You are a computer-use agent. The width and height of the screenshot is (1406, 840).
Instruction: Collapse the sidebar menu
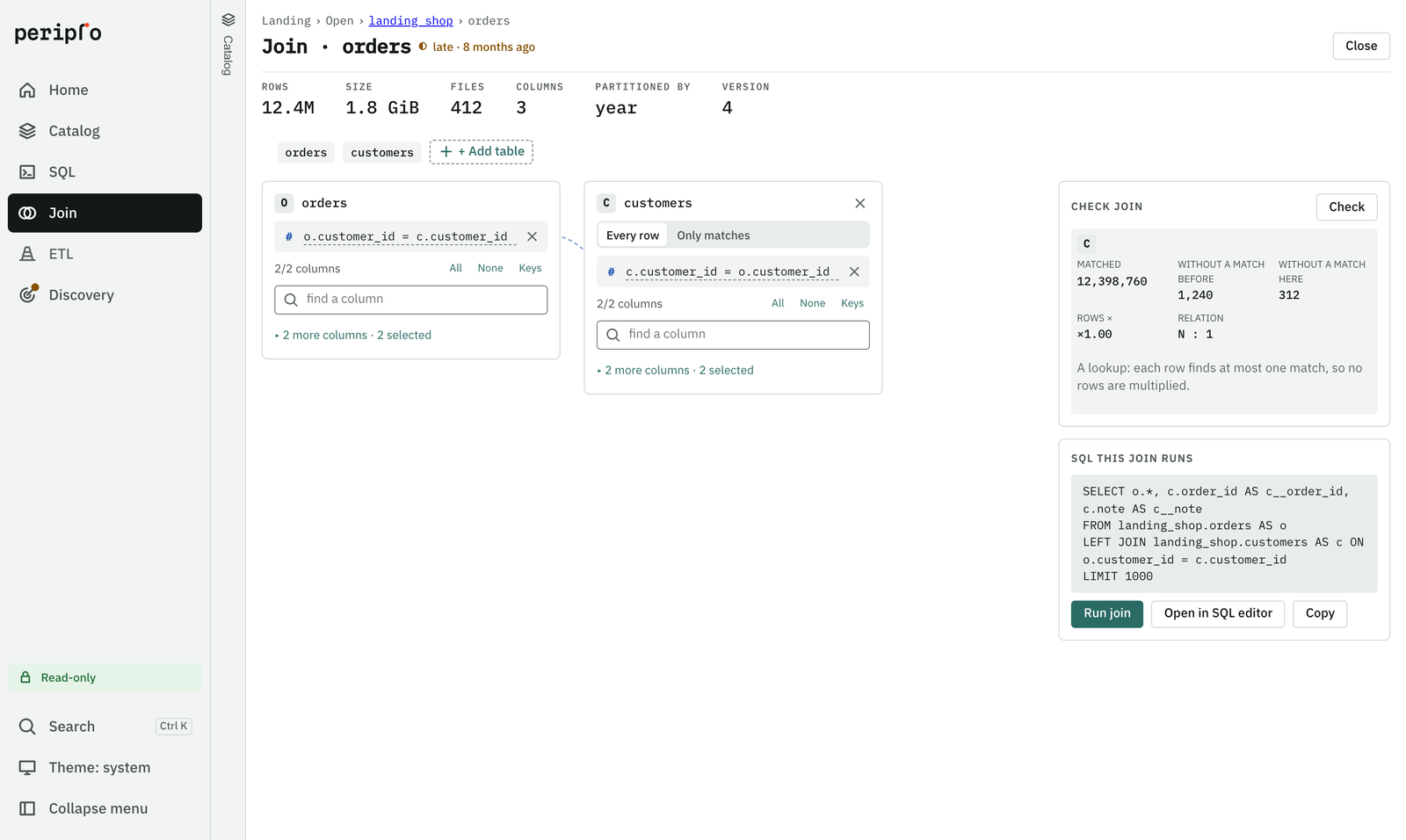105,808
